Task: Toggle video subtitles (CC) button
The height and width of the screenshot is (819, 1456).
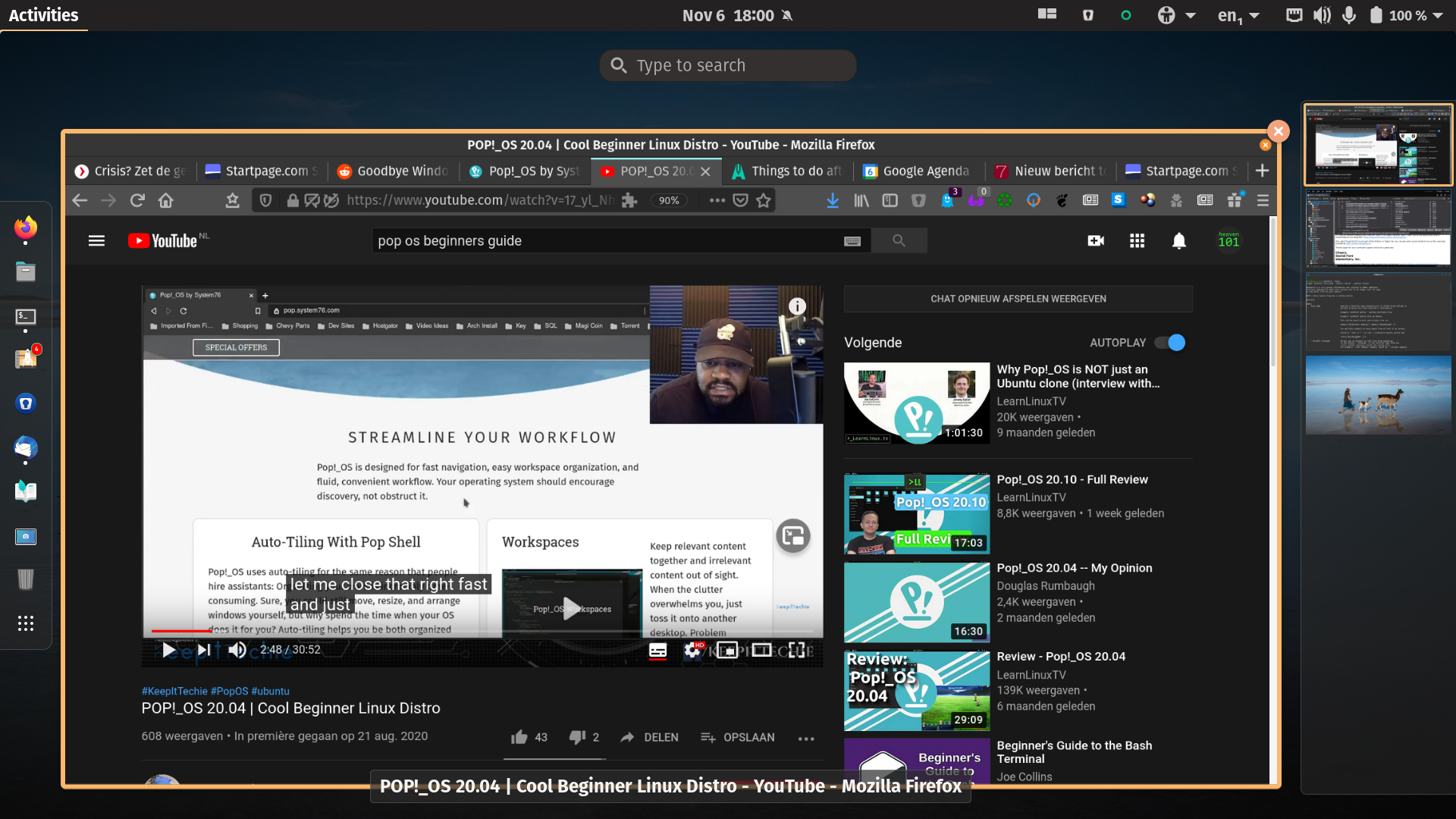Action: (657, 650)
